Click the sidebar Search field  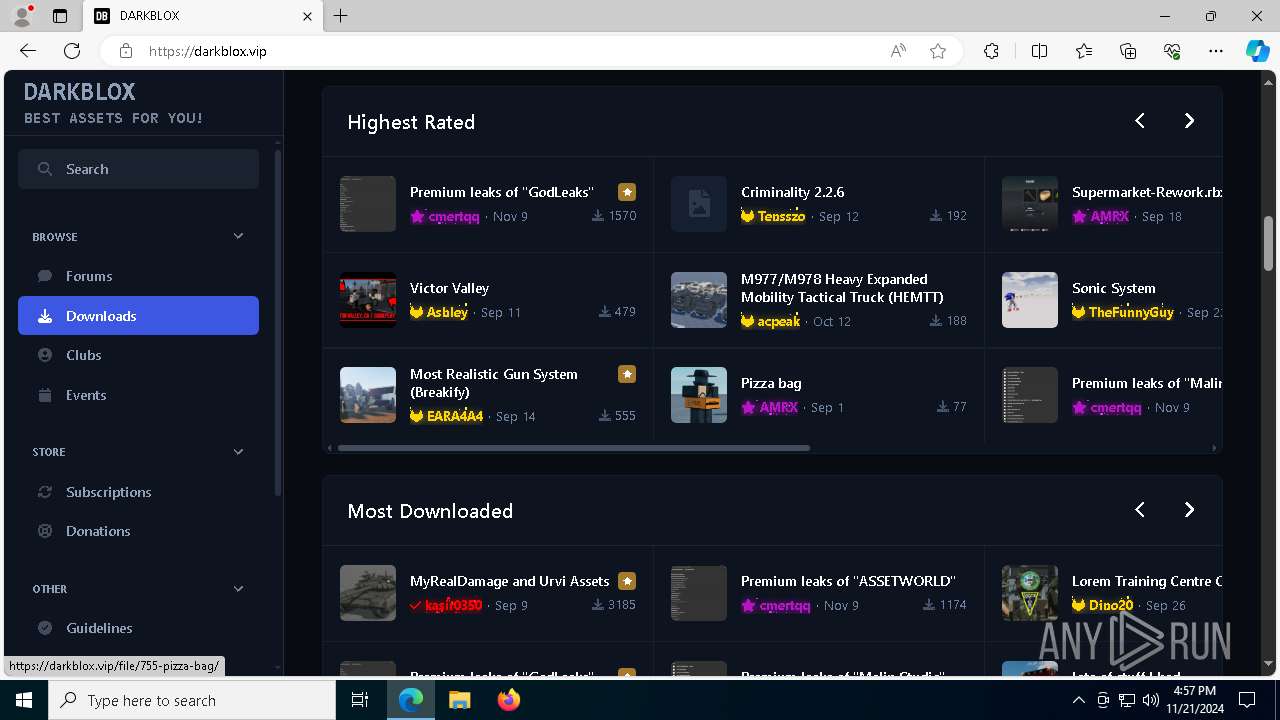[x=138, y=169]
